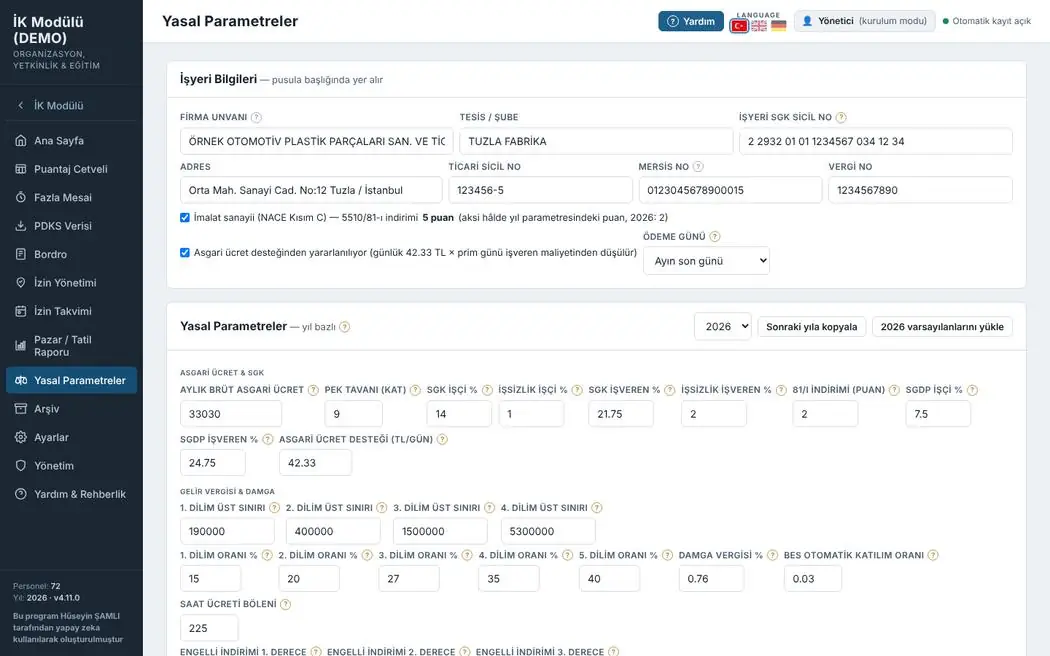Open the Yönetici (kurulum modu) user button

(865, 21)
